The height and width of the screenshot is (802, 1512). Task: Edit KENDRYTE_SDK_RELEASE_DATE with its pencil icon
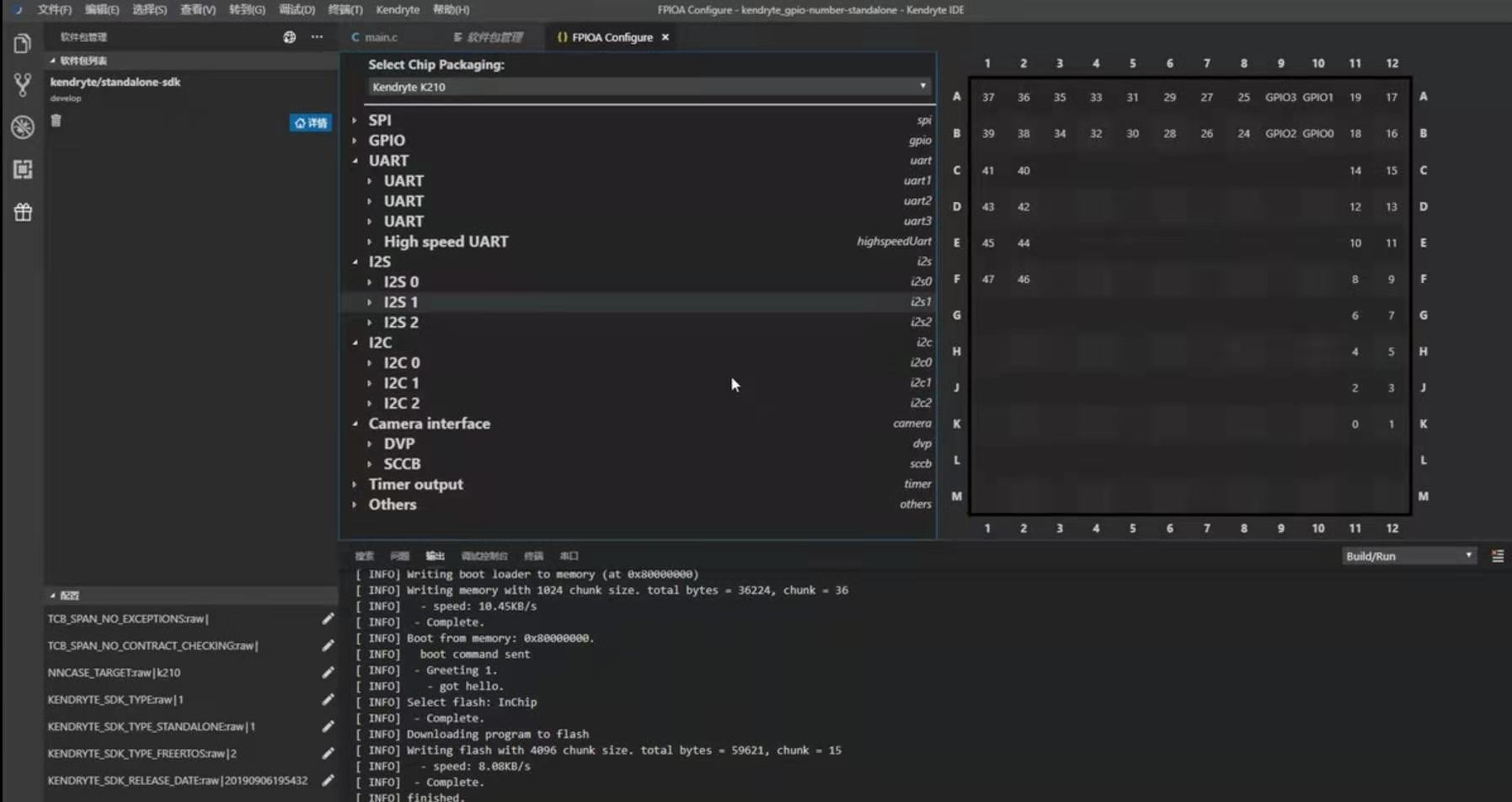pos(328,781)
